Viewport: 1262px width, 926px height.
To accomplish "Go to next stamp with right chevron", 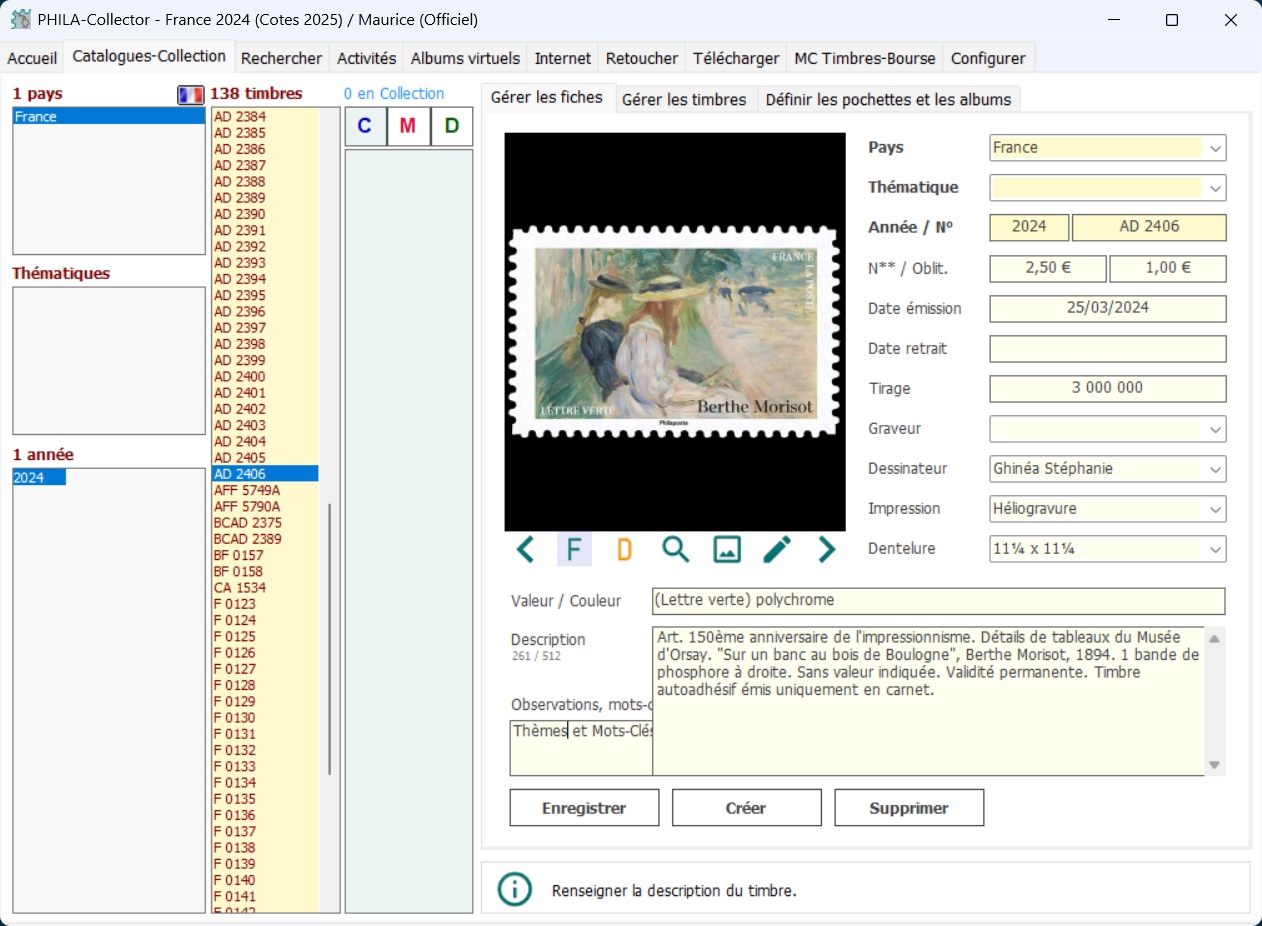I will (x=826, y=549).
